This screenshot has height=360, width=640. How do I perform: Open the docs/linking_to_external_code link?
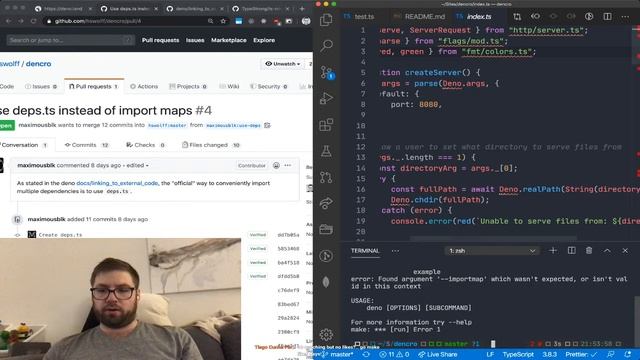click(117, 183)
